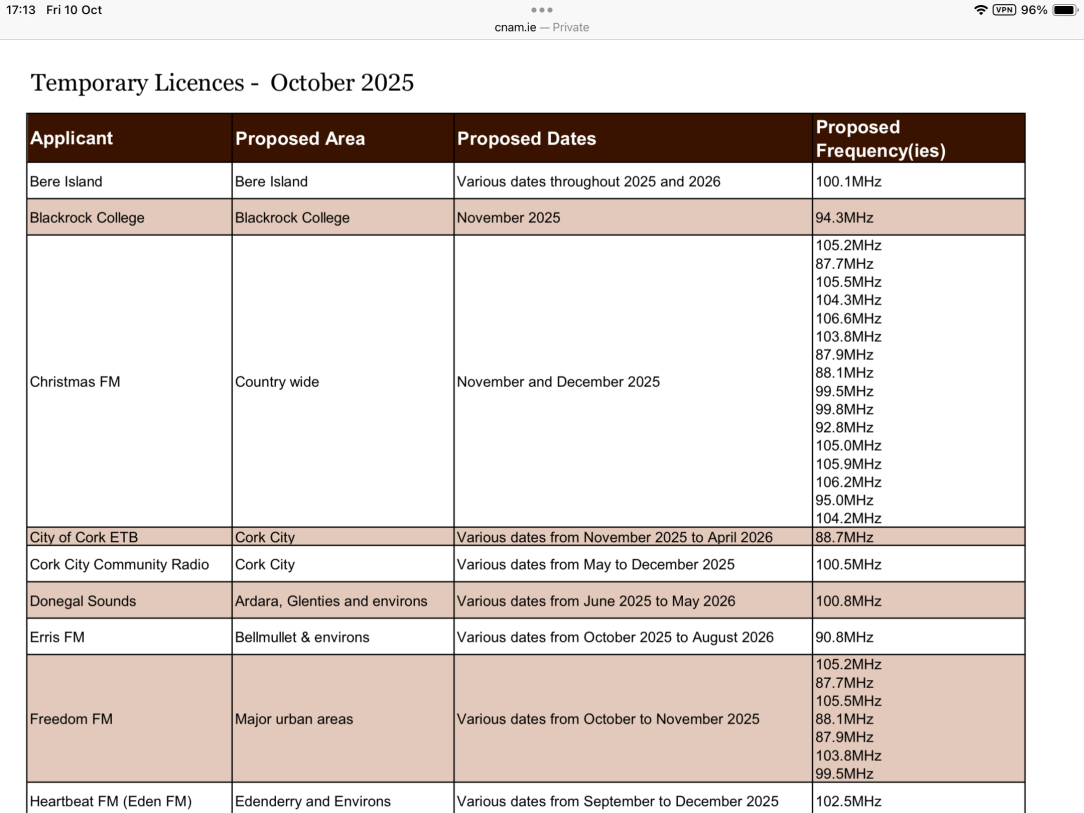This screenshot has width=1084, height=813.
Task: Select the Erris FM applicant cell
Action: point(129,637)
